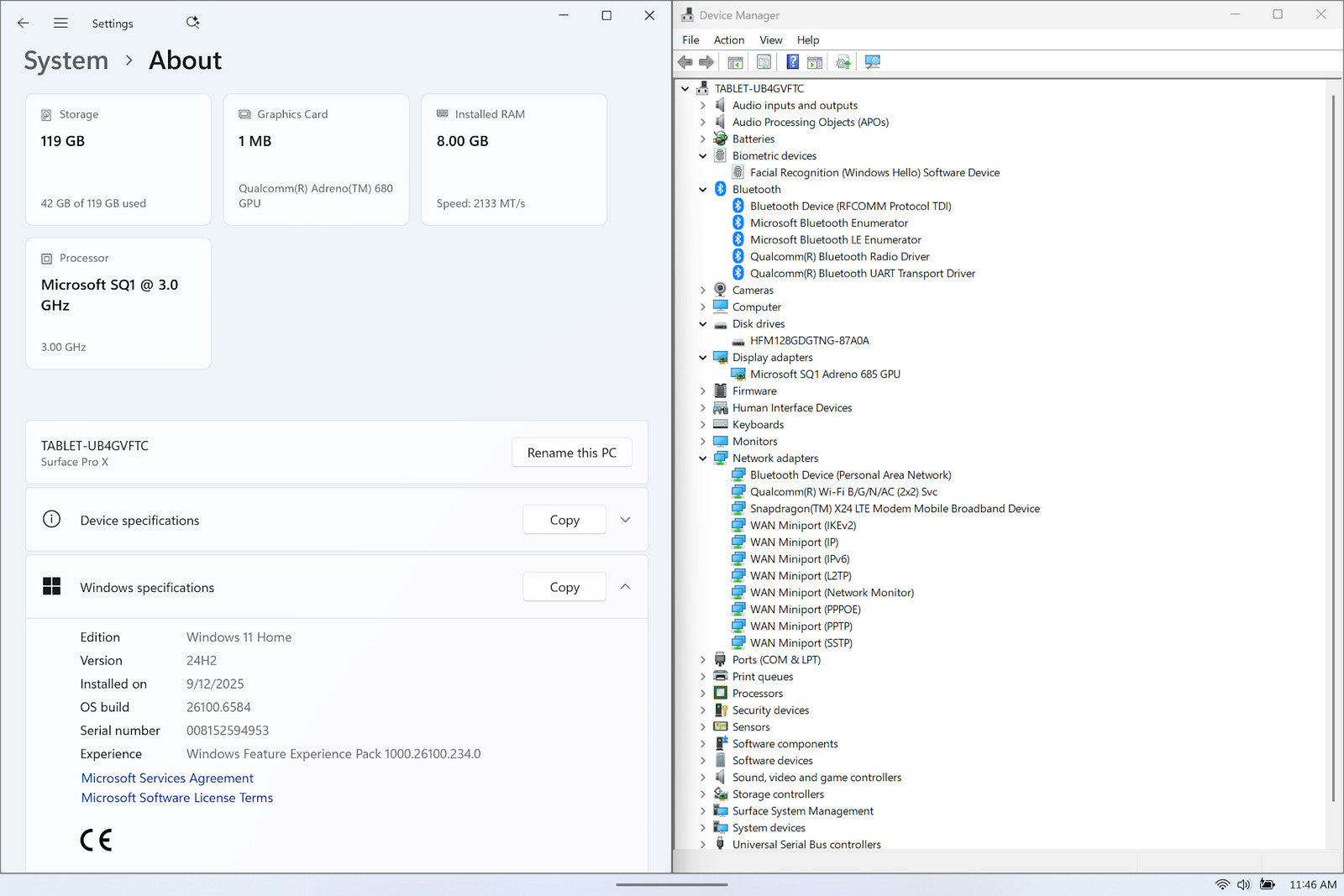Select Qualcomm(R) Bluetooth Radio Driver

[x=840, y=256]
